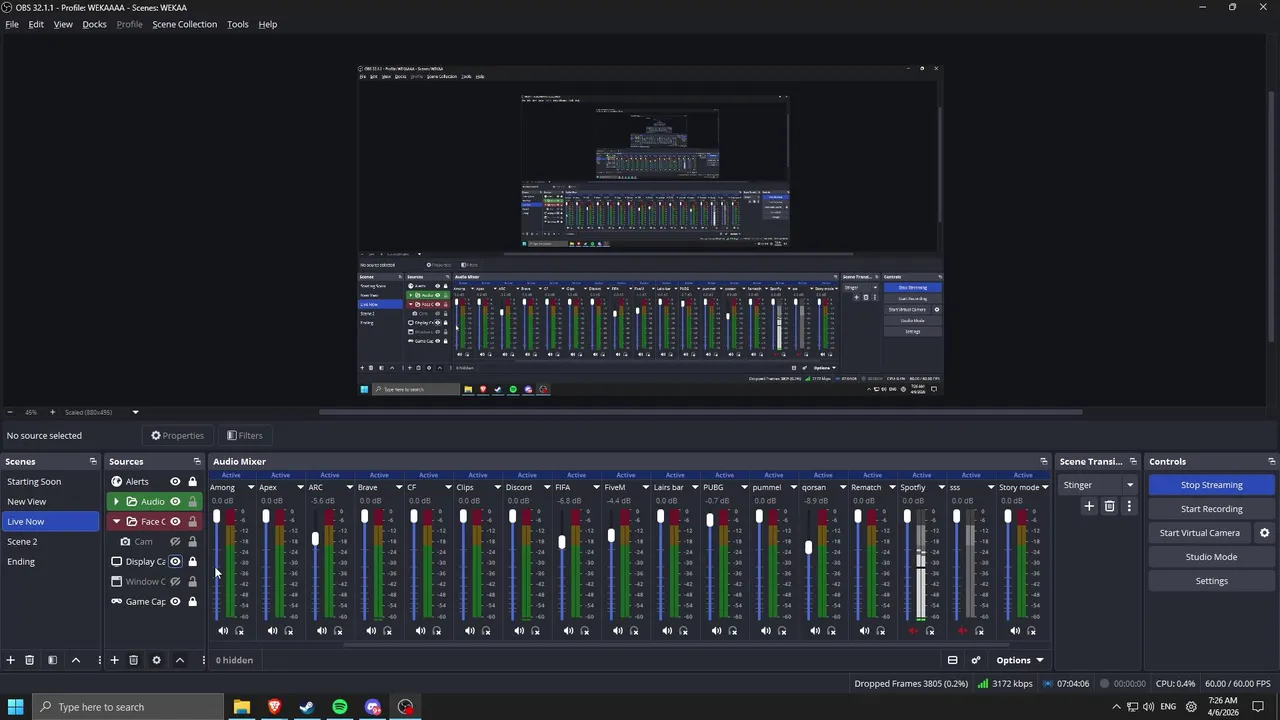The height and width of the screenshot is (720, 1280).
Task: Open Virtual Camera settings gear
Action: pos(1264,533)
